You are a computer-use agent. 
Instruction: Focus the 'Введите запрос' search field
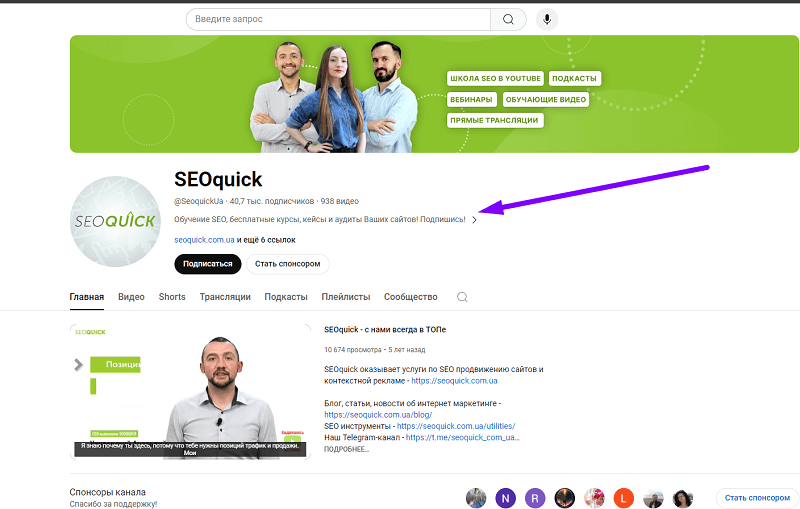[338, 19]
